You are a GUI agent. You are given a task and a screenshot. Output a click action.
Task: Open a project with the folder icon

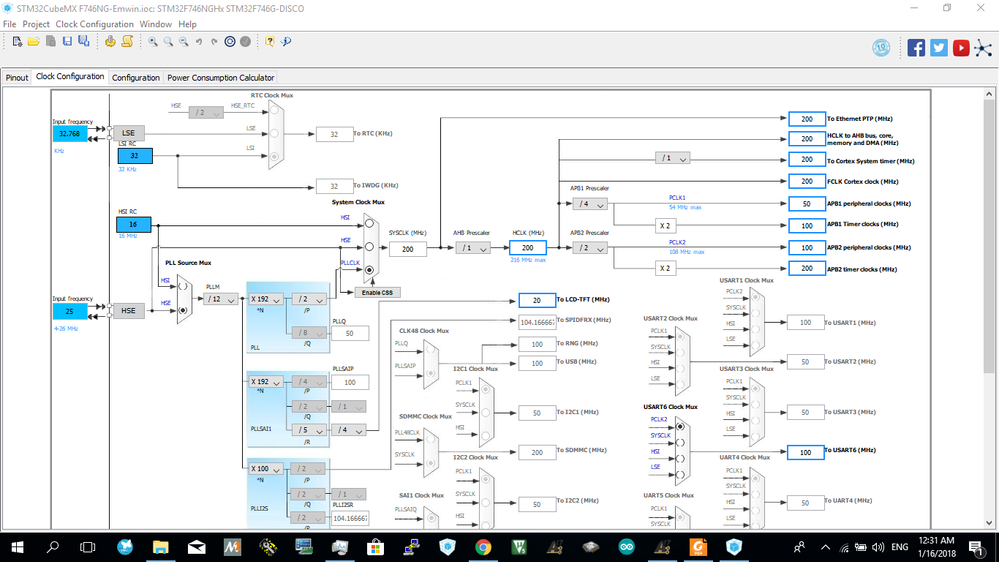34,41
